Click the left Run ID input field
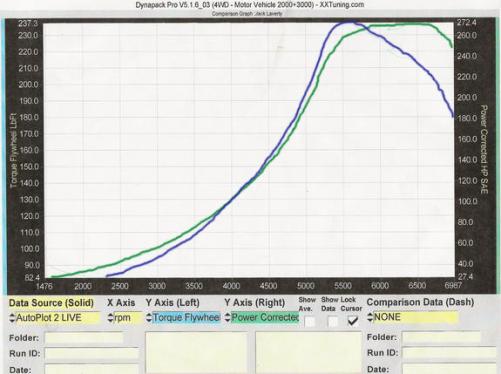This screenshot has height=374, width=501. click(92, 354)
